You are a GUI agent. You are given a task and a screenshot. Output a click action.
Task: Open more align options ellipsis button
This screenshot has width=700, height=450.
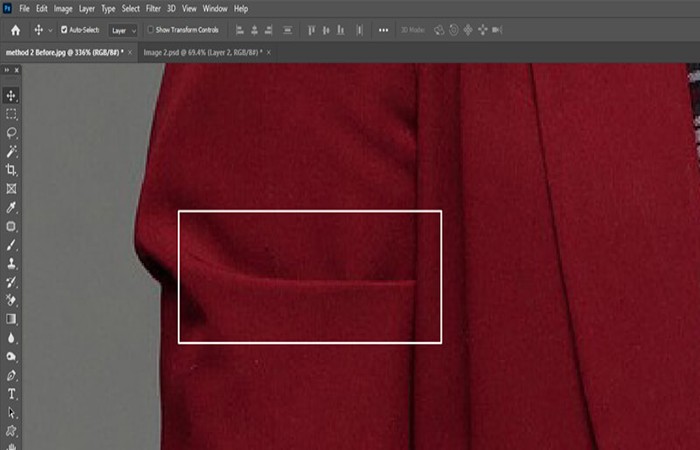click(383, 30)
